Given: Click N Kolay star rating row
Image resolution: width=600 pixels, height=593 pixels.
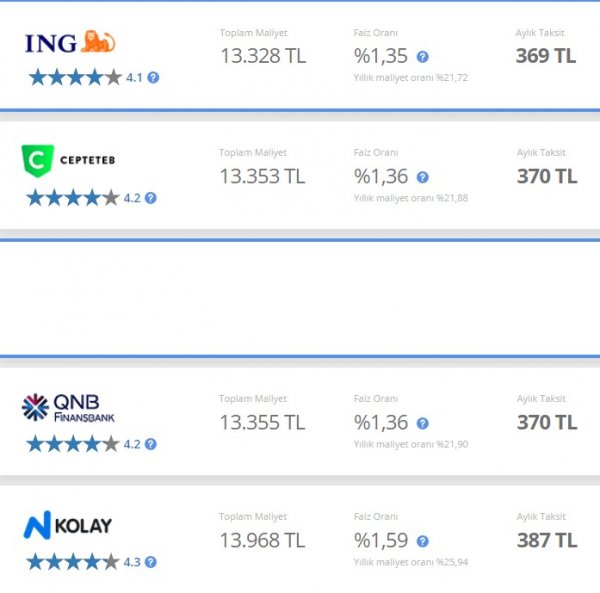Looking at the screenshot, I should (73, 562).
